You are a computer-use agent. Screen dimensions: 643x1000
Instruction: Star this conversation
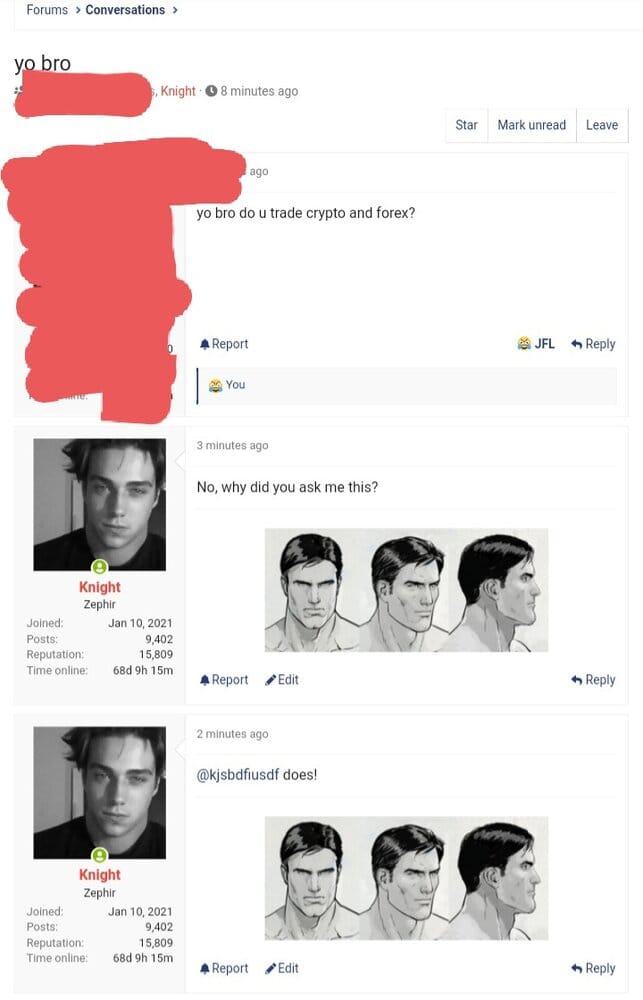(x=466, y=125)
